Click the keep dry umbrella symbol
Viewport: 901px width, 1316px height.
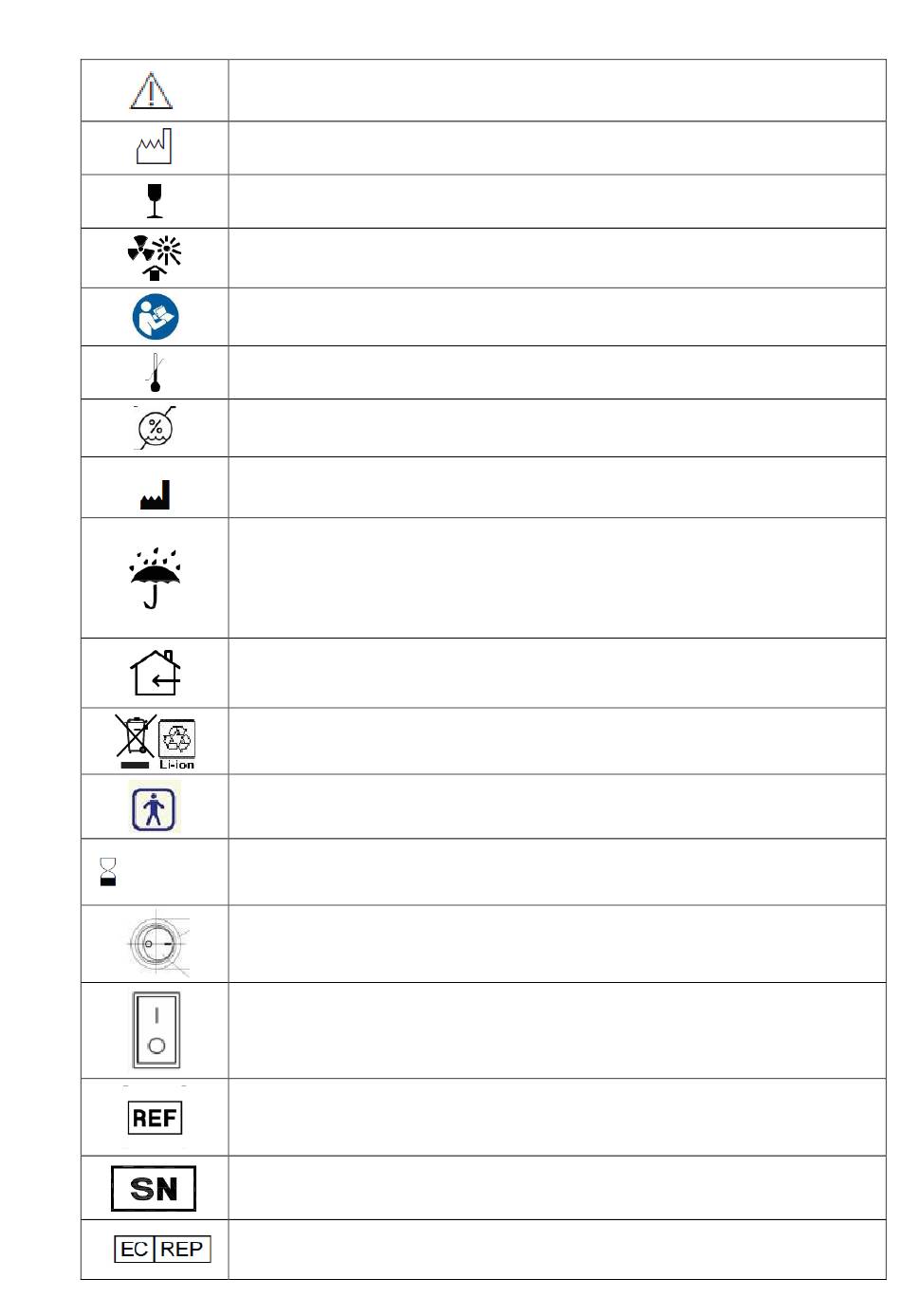point(155,577)
